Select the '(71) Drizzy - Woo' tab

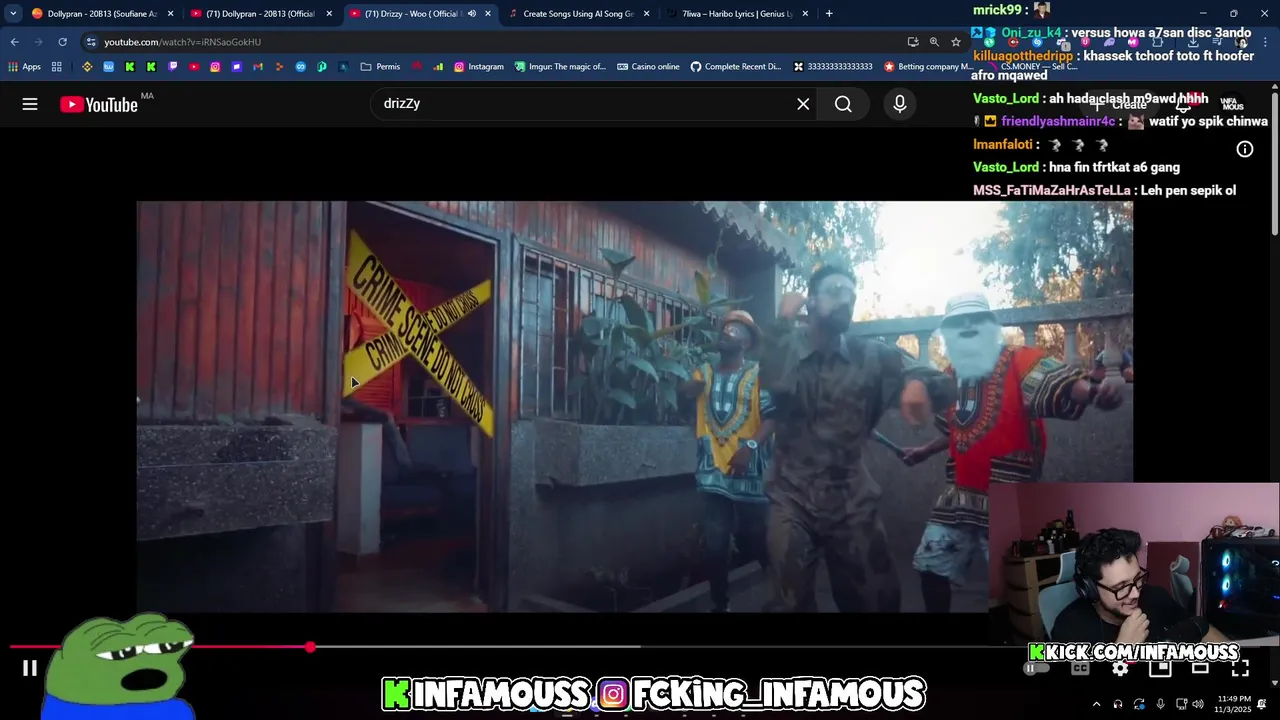click(x=418, y=14)
